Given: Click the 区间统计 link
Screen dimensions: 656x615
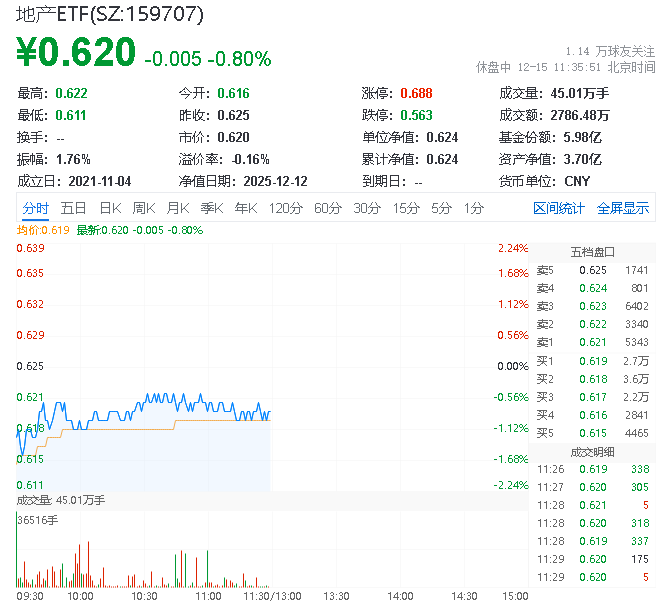Looking at the screenshot, I should coord(559,208).
